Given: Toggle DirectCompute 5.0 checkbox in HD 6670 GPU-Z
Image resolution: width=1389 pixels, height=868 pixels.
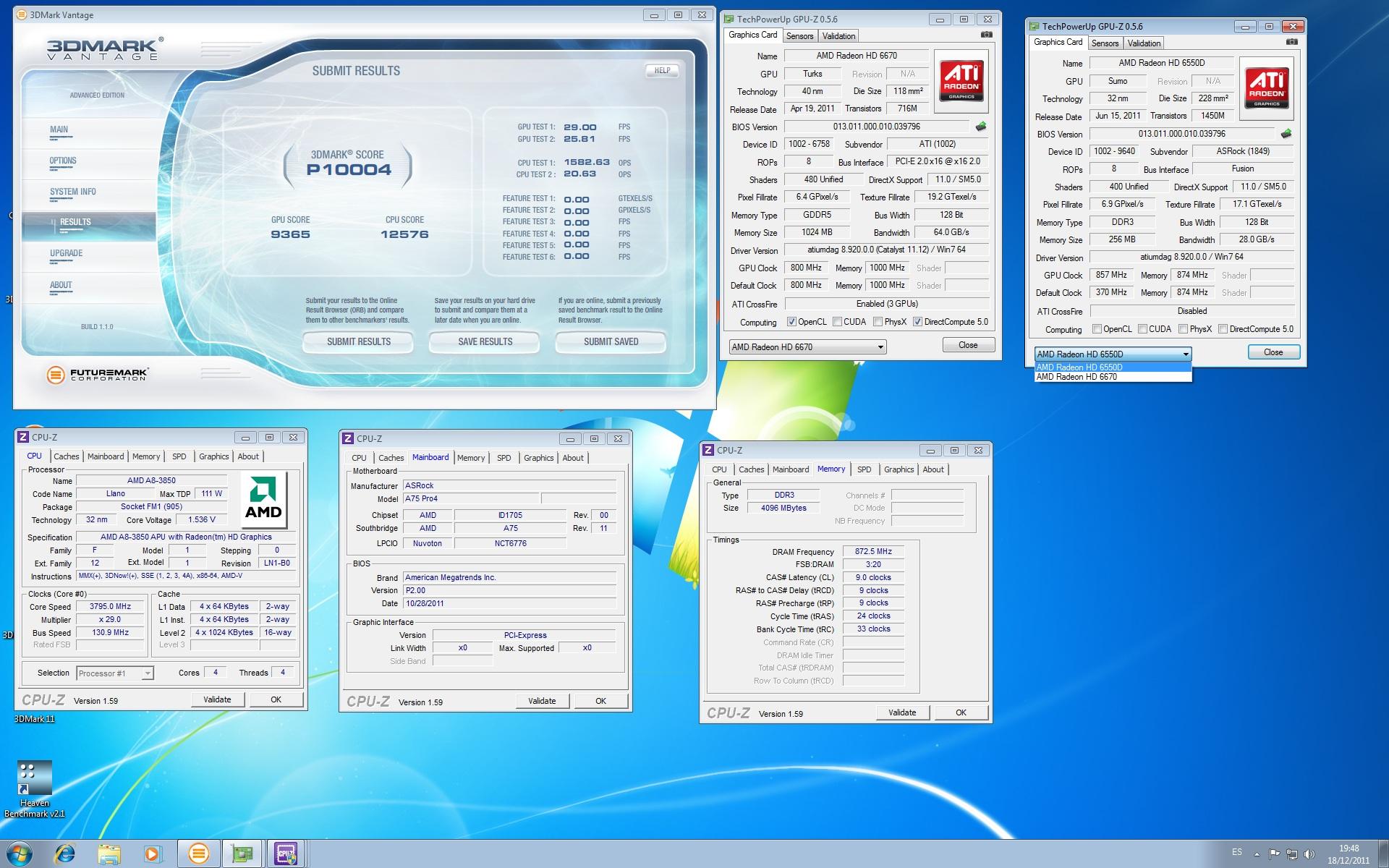Looking at the screenshot, I should tap(917, 322).
